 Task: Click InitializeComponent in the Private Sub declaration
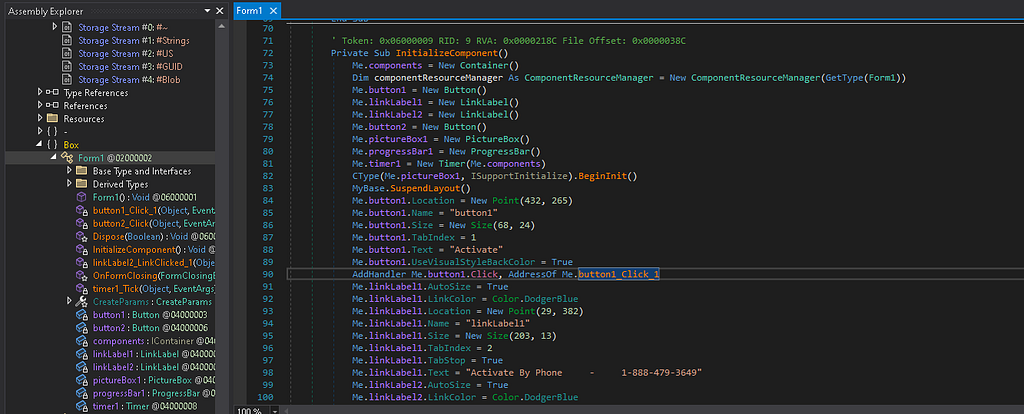(x=446, y=54)
